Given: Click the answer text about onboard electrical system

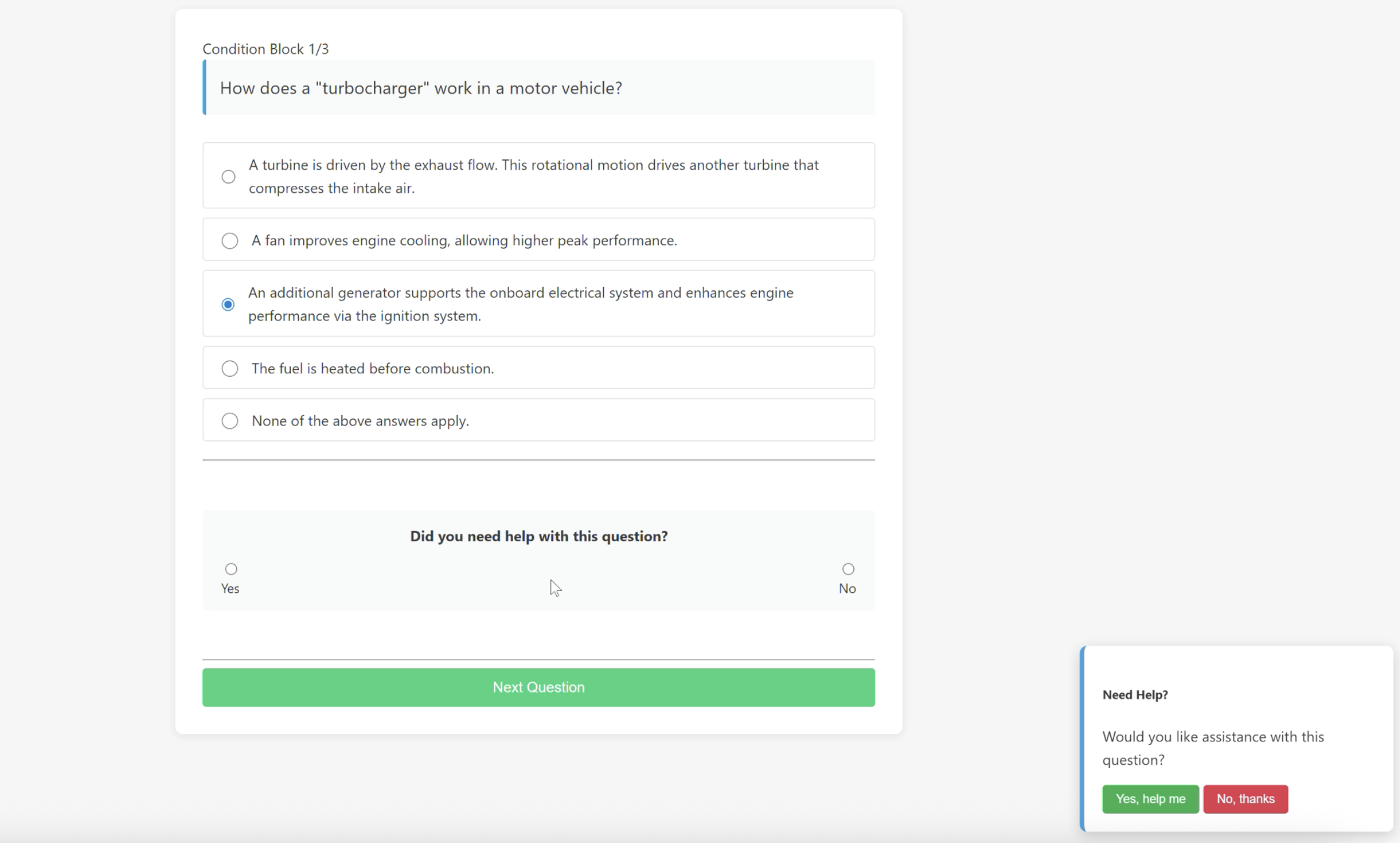Looking at the screenshot, I should click(520, 304).
